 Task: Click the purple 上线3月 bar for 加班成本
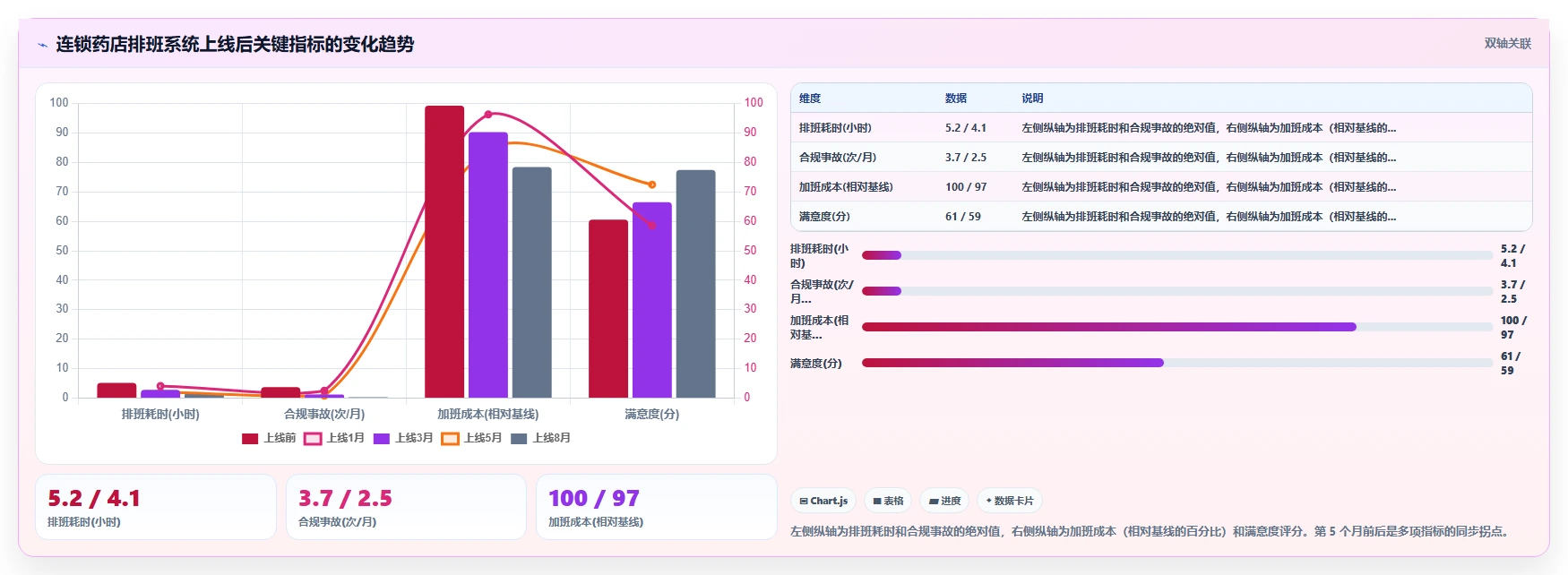pyautogui.click(x=488, y=265)
